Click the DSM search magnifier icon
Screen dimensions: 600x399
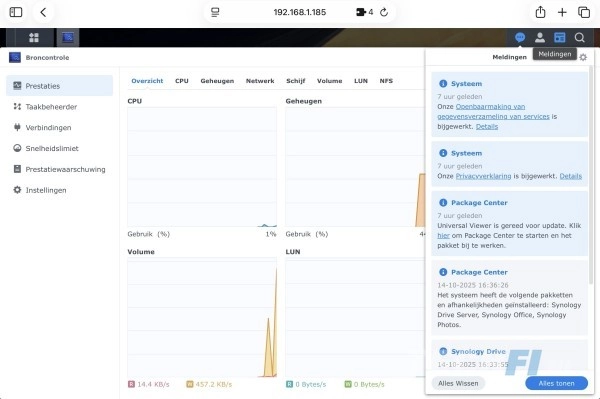[x=579, y=37]
